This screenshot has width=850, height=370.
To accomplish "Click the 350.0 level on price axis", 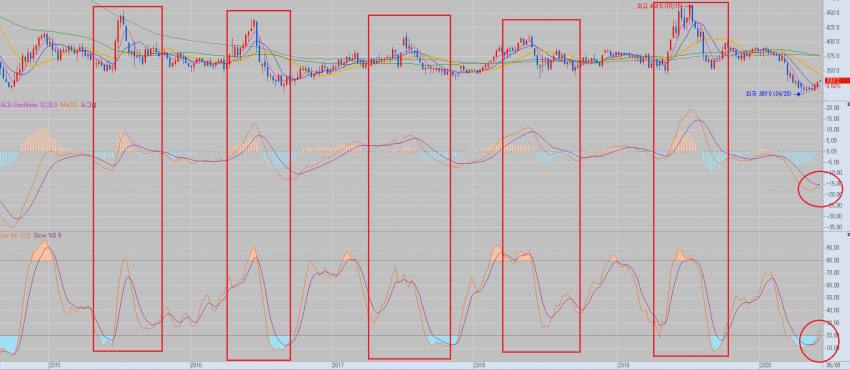I will pyautogui.click(x=833, y=70).
